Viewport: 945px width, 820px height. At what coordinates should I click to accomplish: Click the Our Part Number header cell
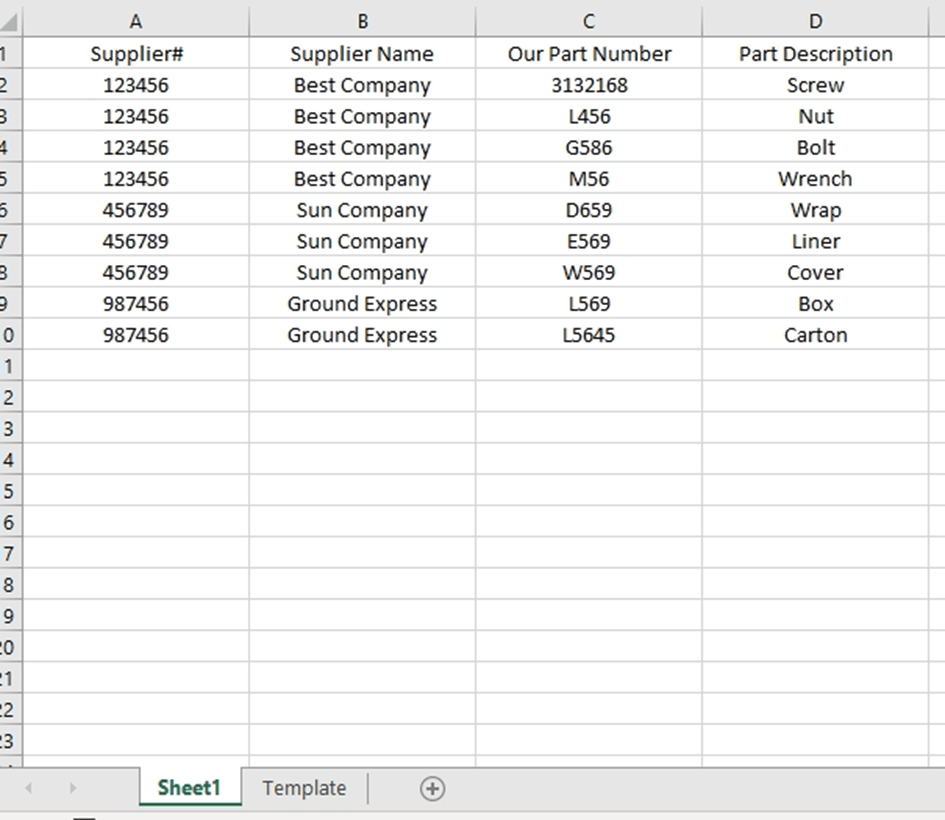point(588,54)
